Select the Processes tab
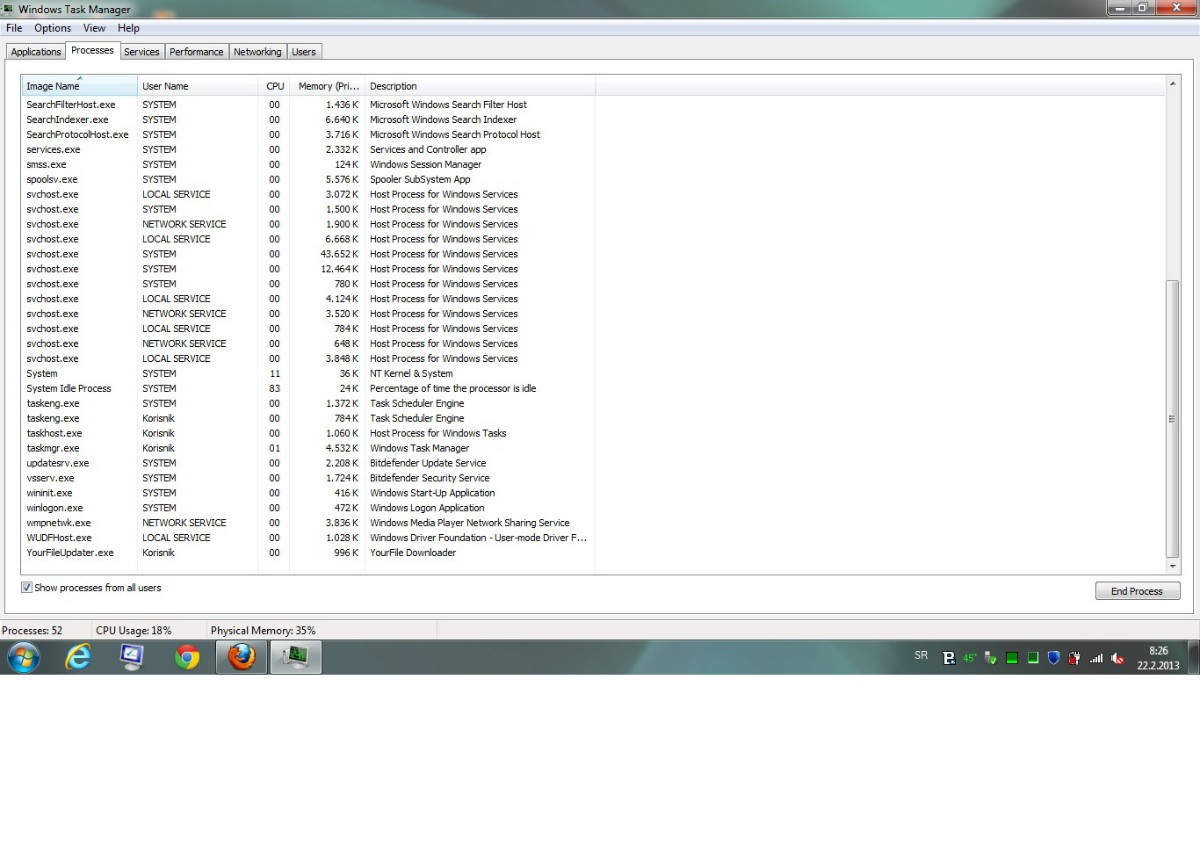This screenshot has width=1200, height=843. pos(93,51)
